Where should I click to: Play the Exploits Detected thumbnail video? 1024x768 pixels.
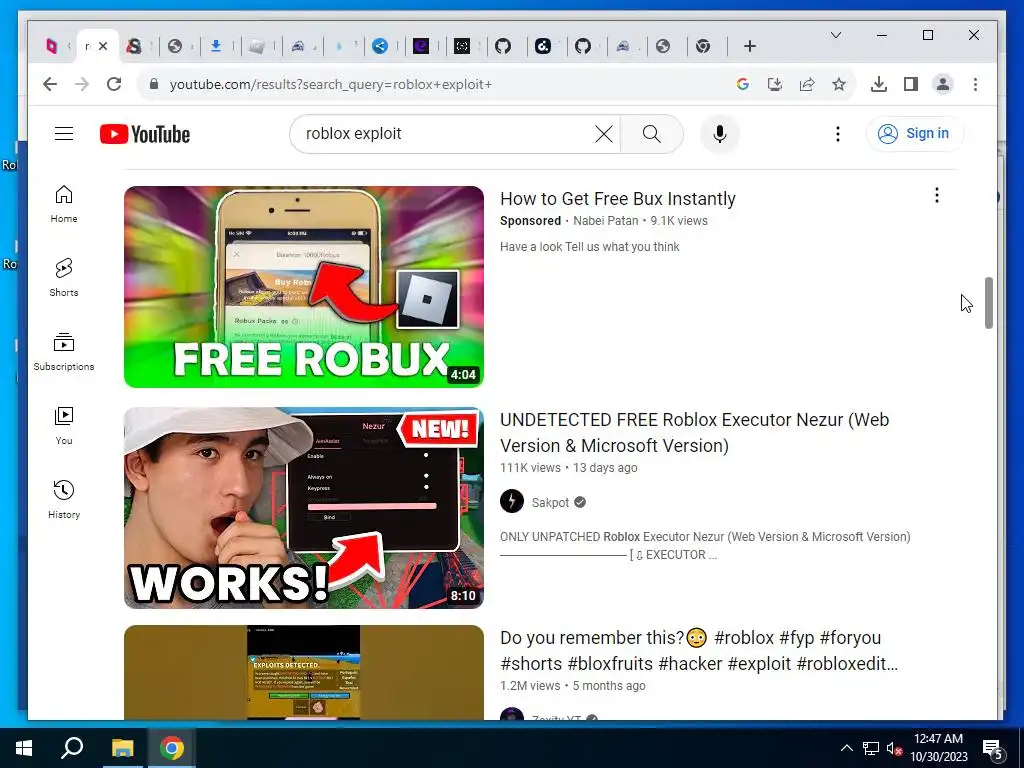pos(304,673)
